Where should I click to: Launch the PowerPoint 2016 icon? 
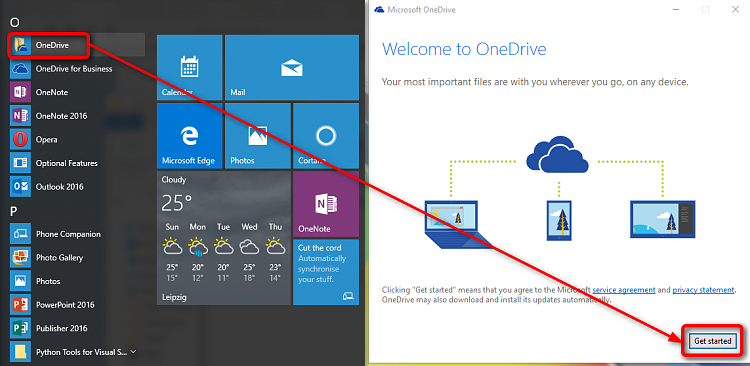21,305
